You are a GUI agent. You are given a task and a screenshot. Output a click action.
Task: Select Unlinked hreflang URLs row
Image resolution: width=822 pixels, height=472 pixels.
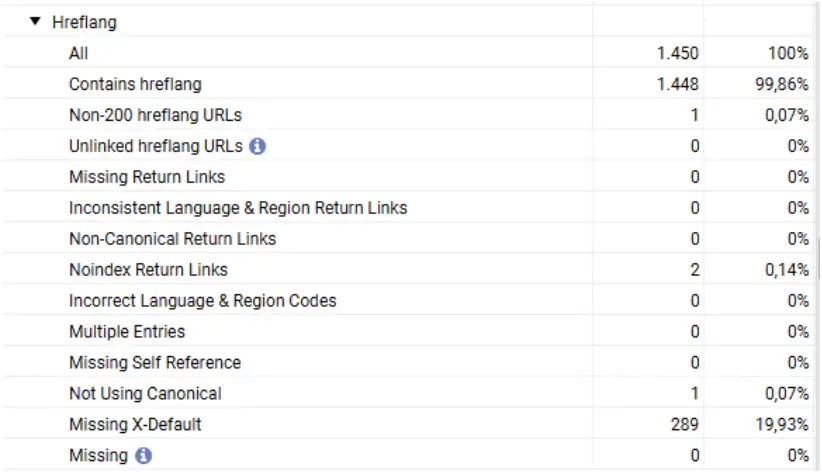click(155, 146)
